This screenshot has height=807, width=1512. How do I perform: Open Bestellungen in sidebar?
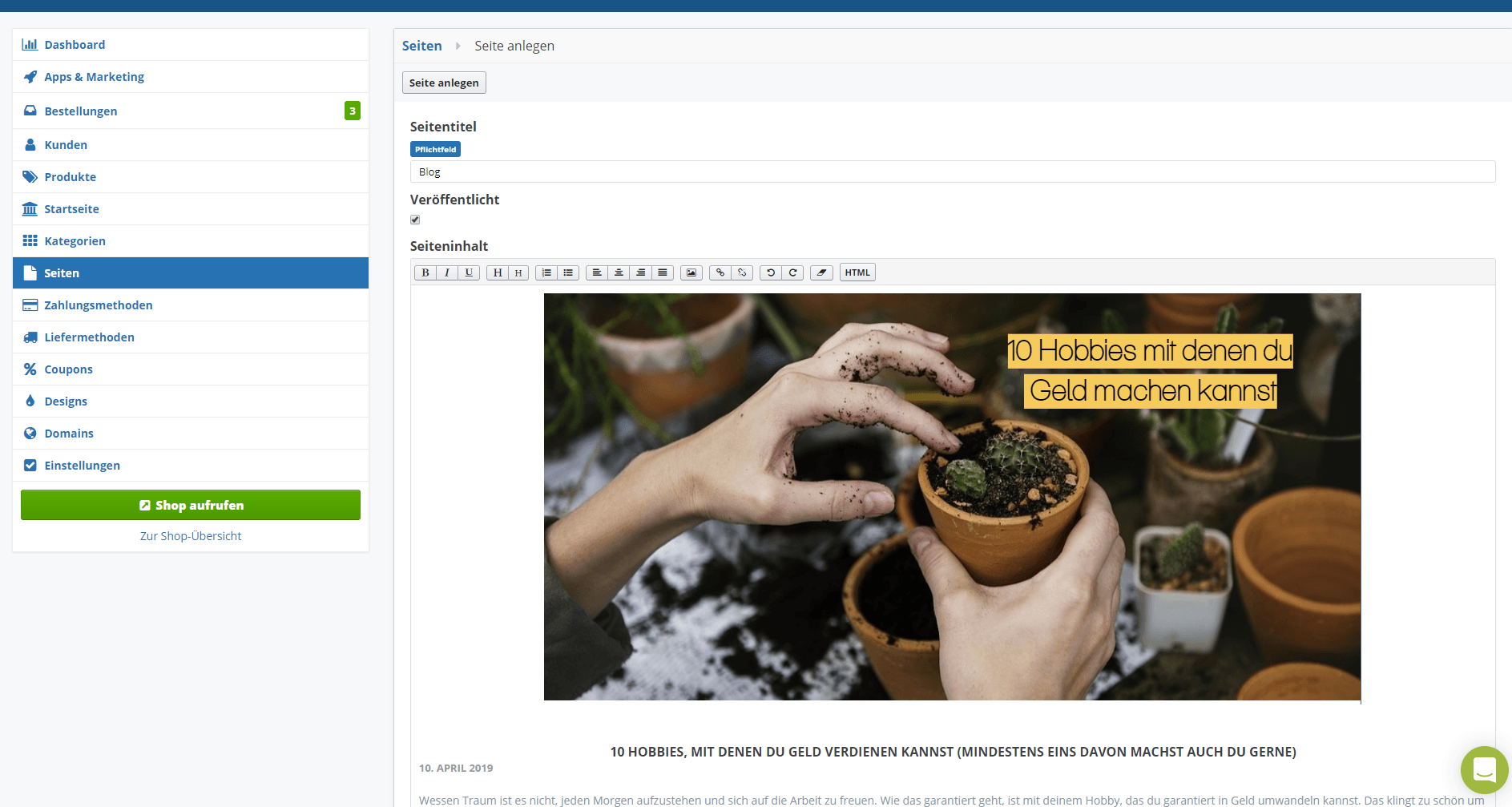[191, 111]
